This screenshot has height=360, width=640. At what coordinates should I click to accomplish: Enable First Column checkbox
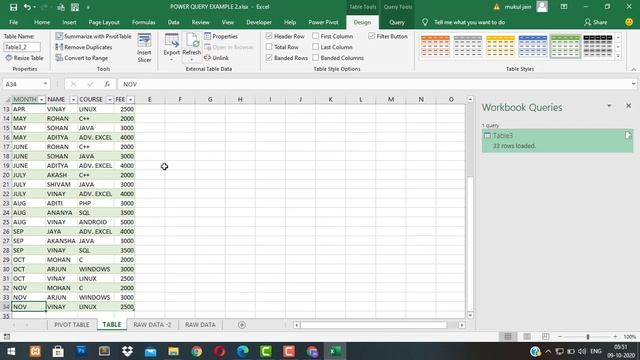[316, 36]
